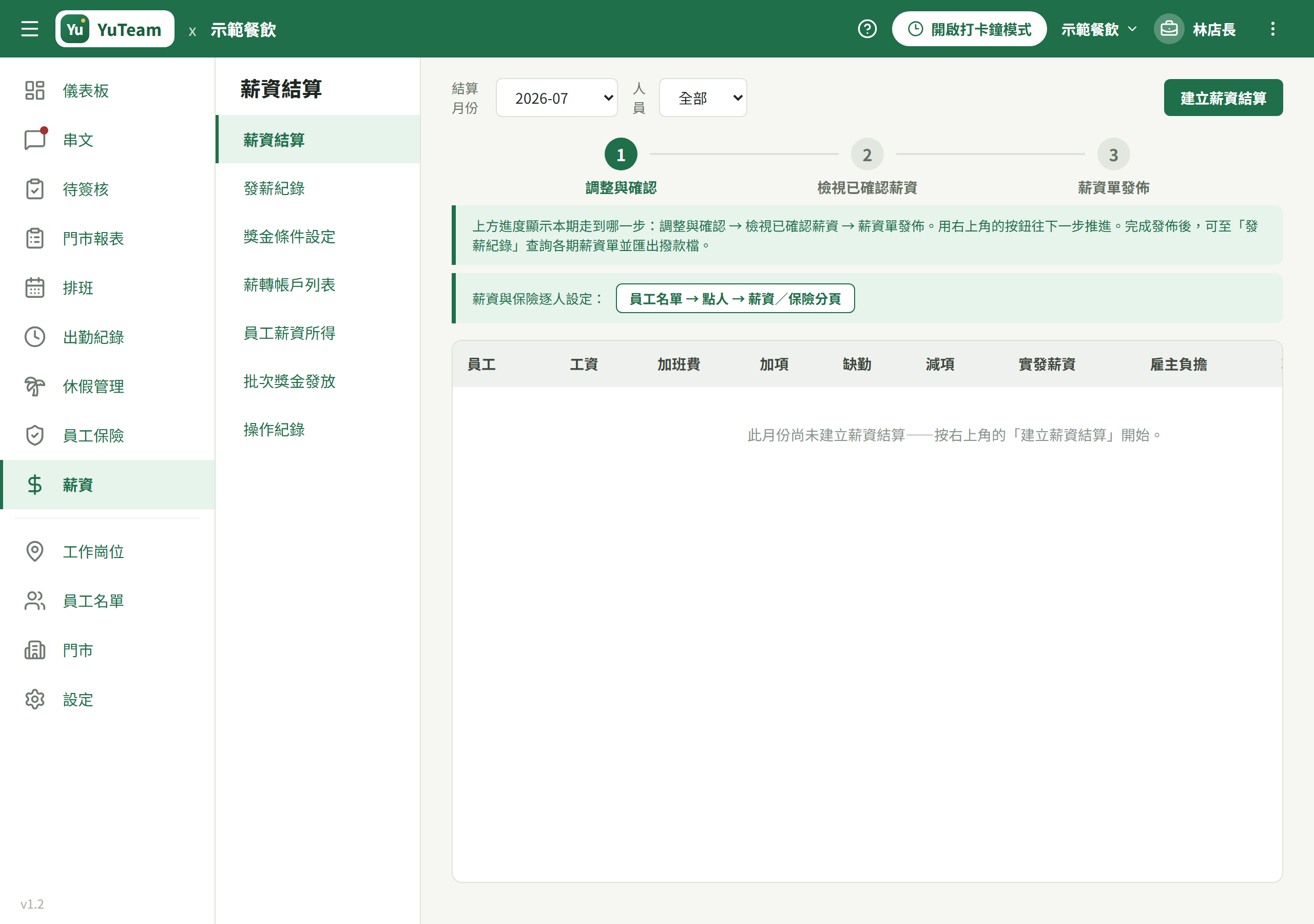Open the 結算月份 2026-07 dropdown
The height and width of the screenshot is (924, 1314).
(557, 98)
